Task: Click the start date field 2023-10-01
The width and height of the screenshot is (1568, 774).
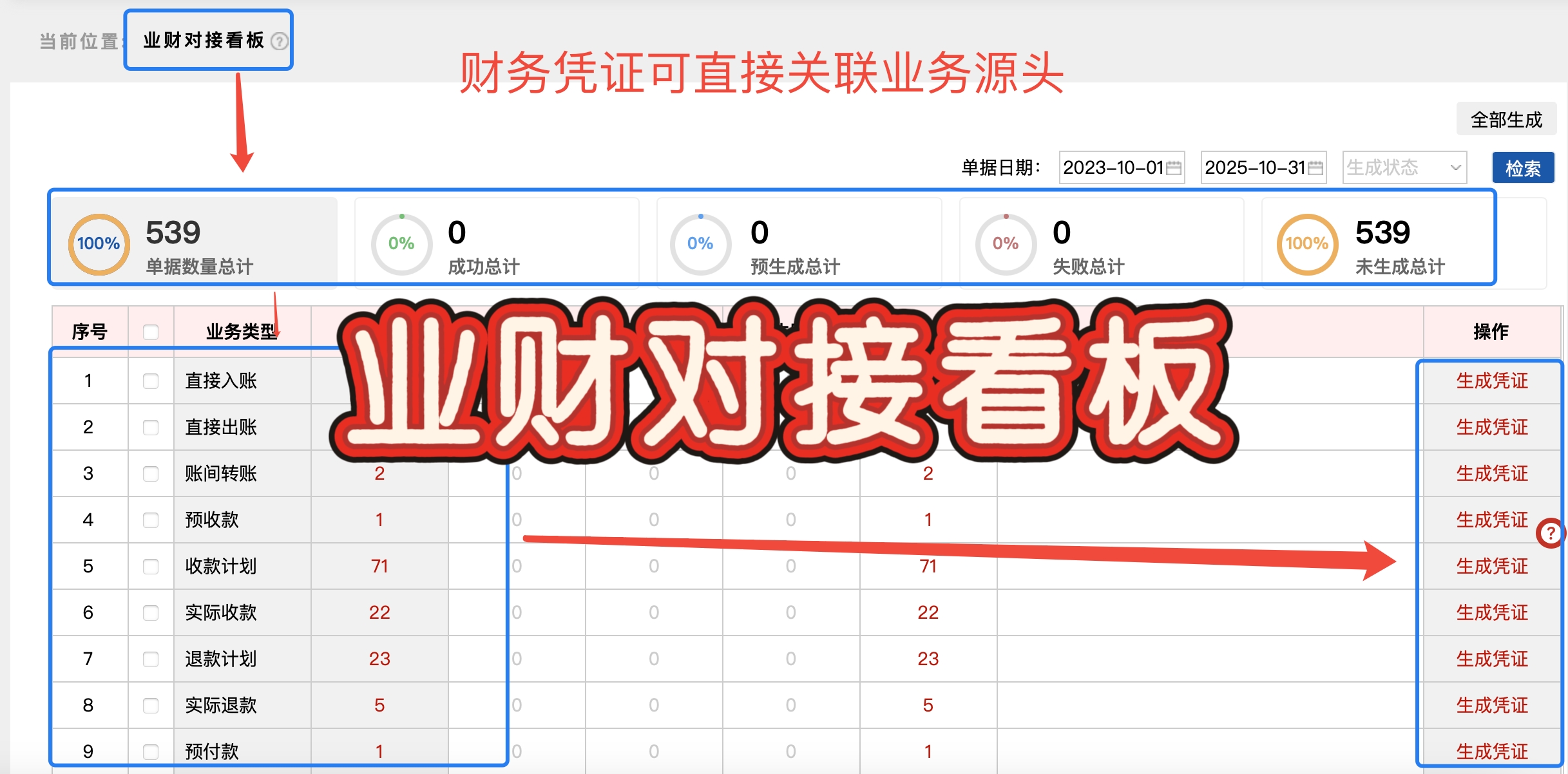Action: (x=1122, y=168)
